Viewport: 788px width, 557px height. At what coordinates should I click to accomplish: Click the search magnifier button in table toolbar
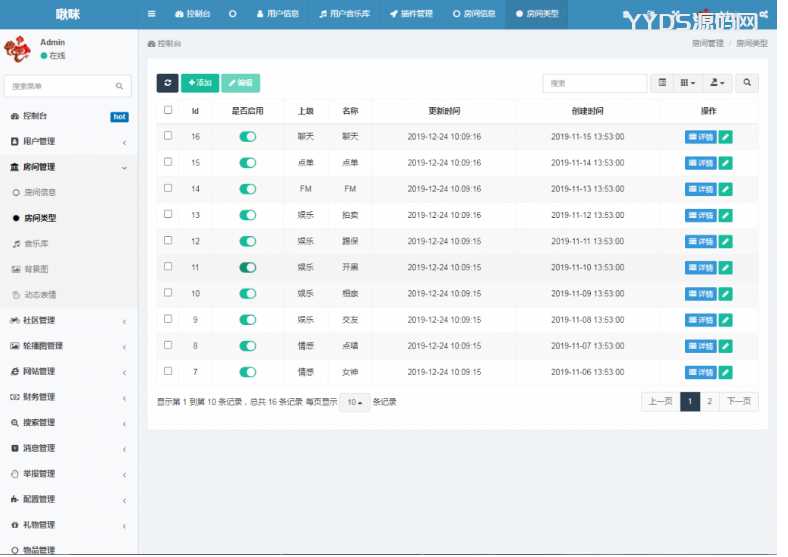[746, 83]
